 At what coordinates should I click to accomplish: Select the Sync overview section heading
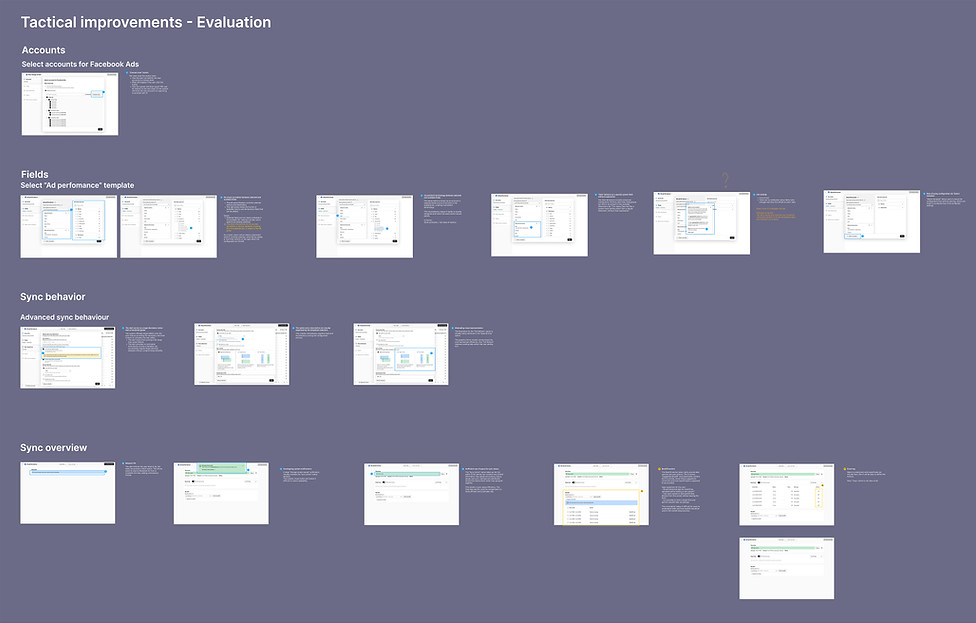54,448
